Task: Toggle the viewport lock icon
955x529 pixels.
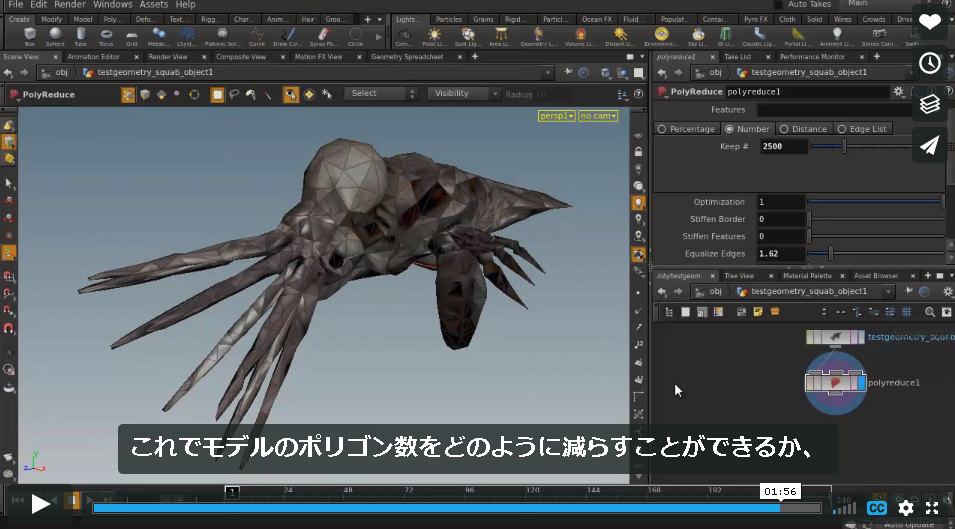Action: (x=638, y=152)
